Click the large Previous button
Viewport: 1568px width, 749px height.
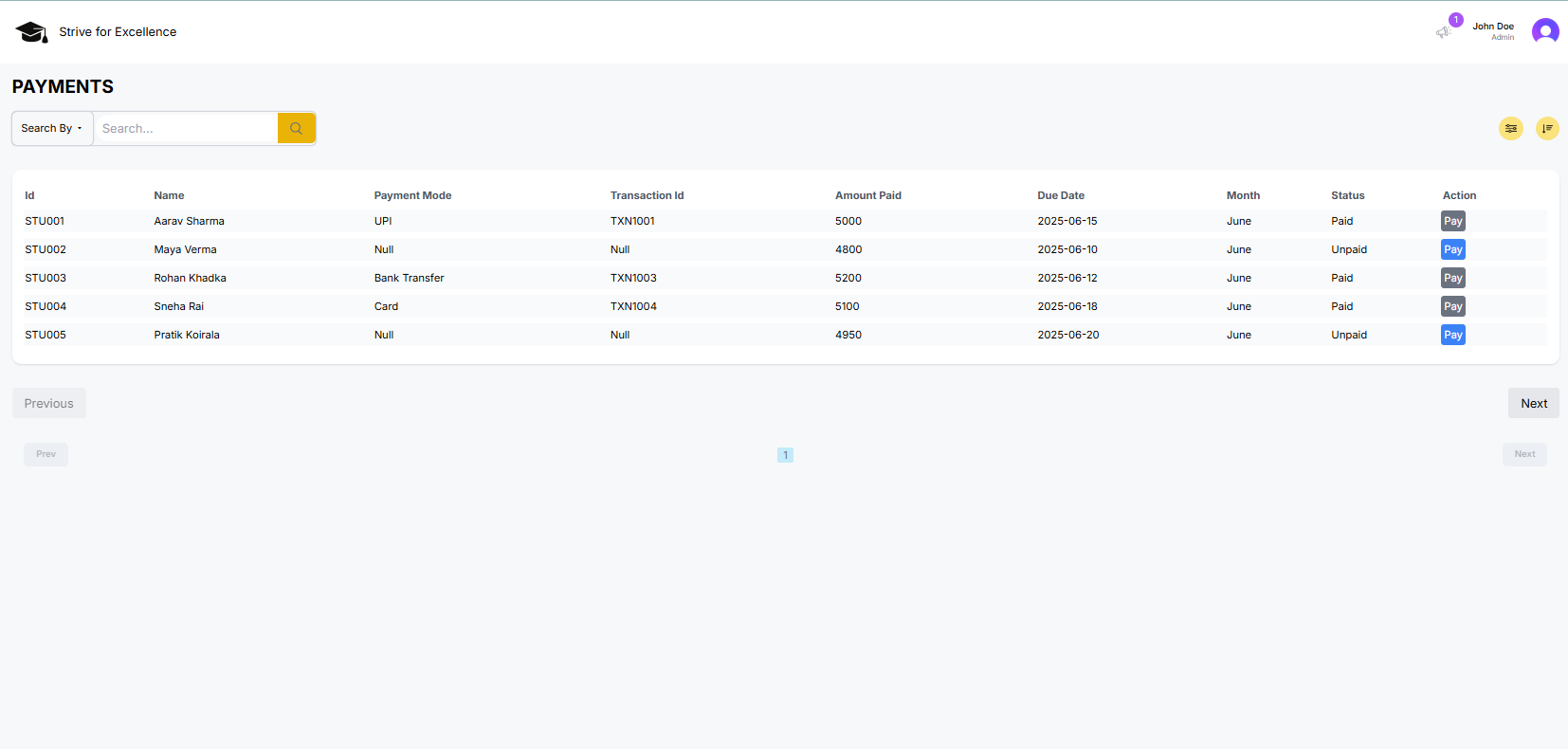pyautogui.click(x=49, y=403)
